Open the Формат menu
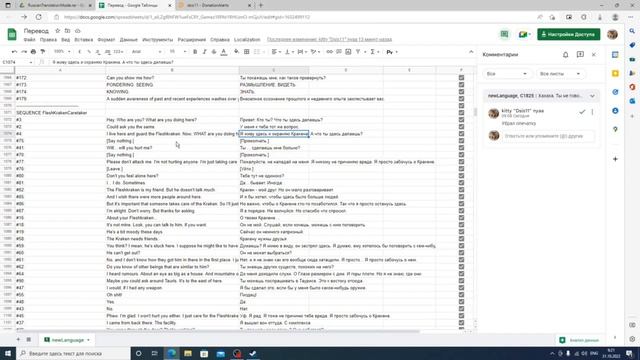 (106, 40)
